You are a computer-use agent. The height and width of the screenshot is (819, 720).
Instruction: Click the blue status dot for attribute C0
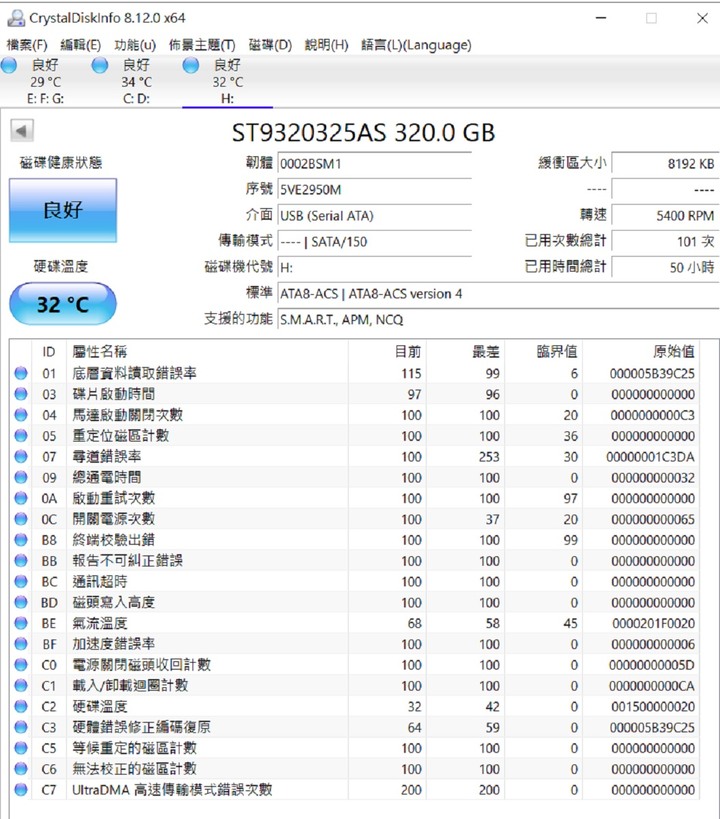tap(21, 665)
